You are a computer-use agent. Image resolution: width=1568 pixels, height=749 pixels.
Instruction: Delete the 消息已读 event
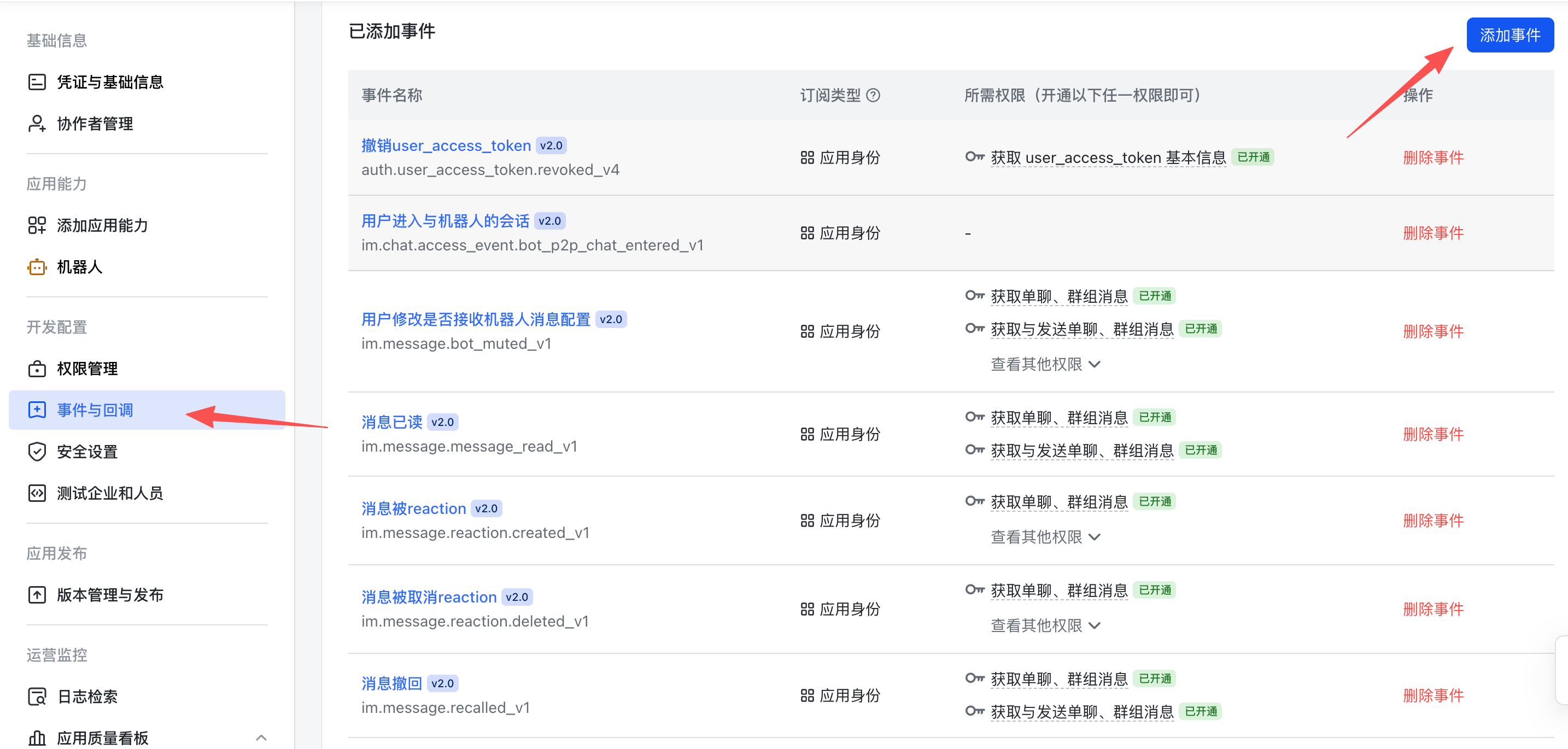1433,434
